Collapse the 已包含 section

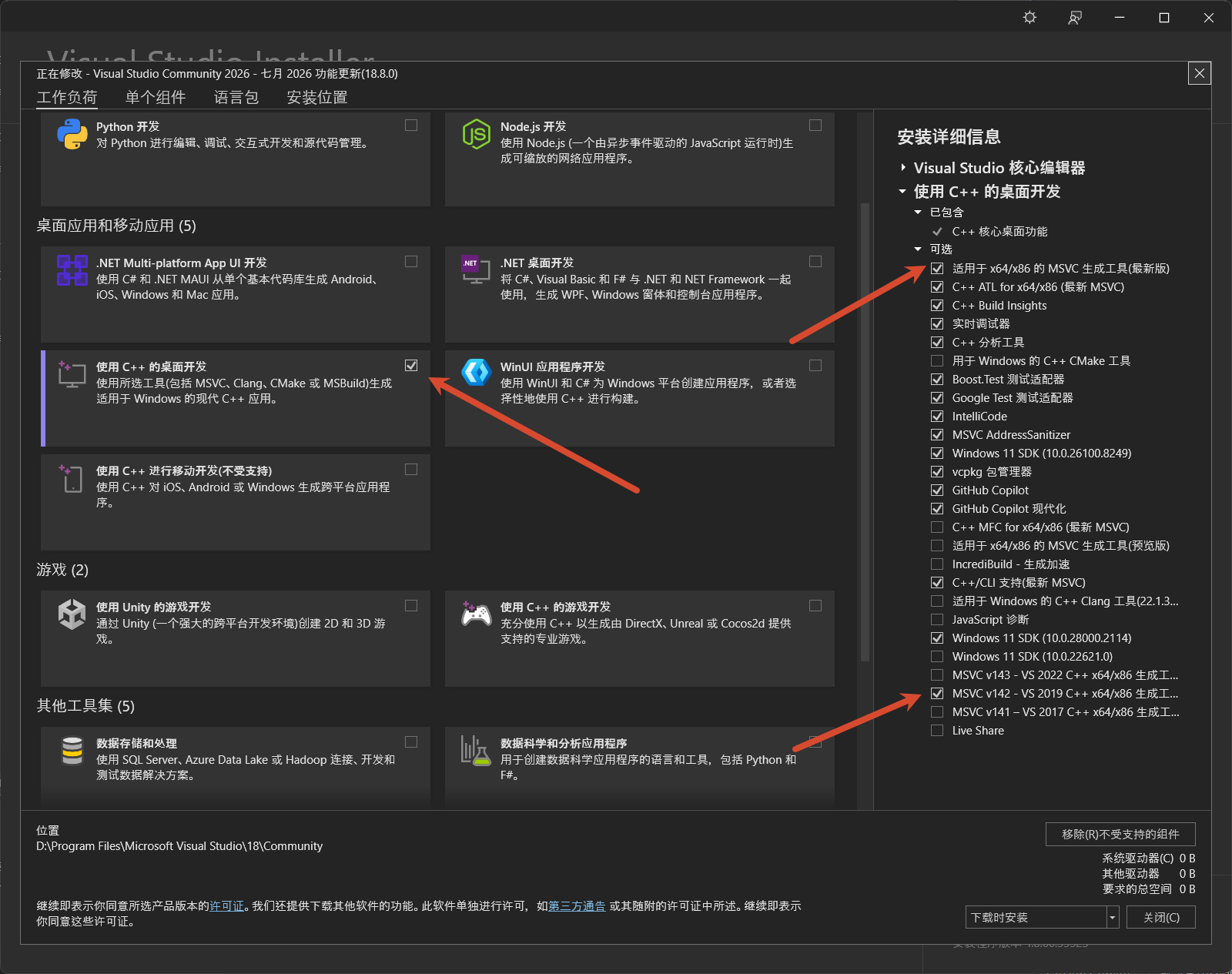(918, 212)
